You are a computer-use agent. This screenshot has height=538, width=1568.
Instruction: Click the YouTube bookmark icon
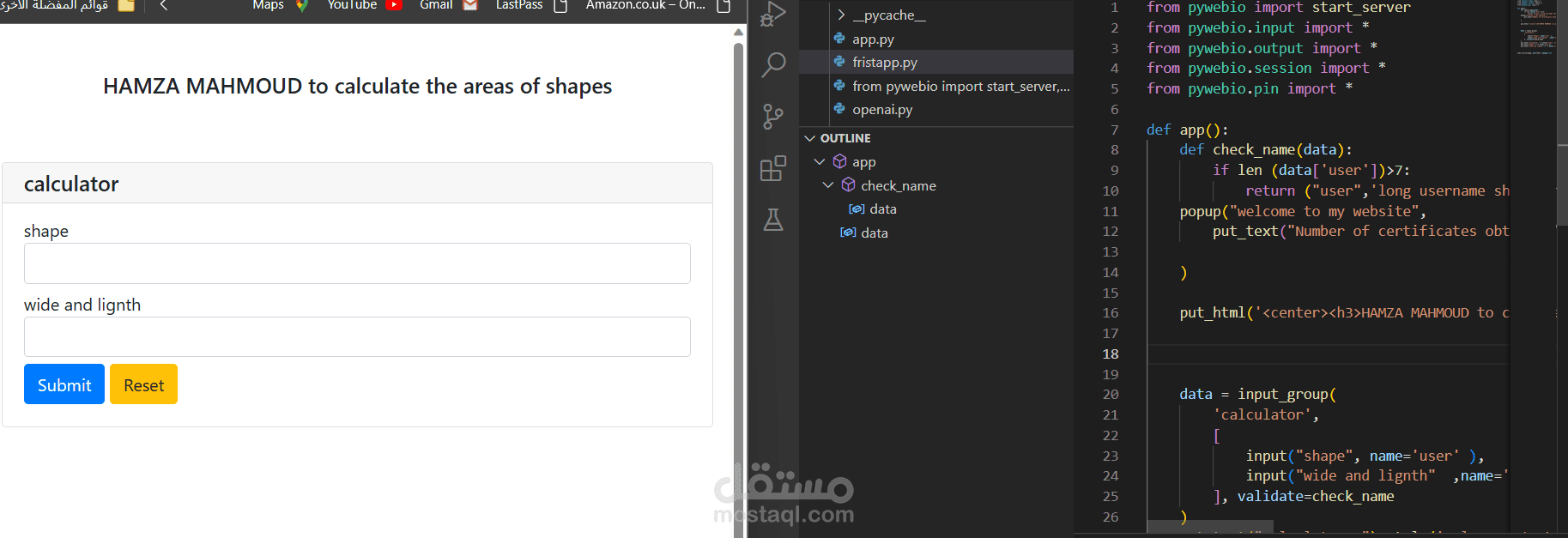point(394,5)
